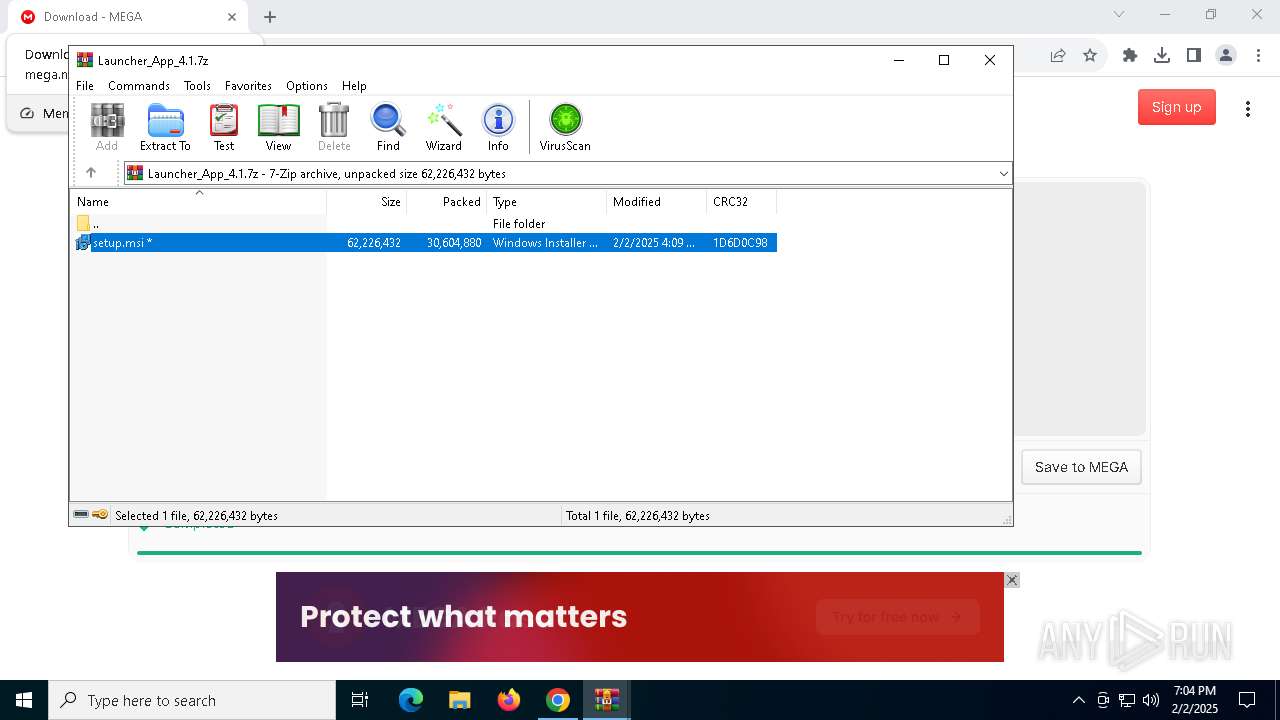Open Chrome tab search chevron

(x=1119, y=14)
